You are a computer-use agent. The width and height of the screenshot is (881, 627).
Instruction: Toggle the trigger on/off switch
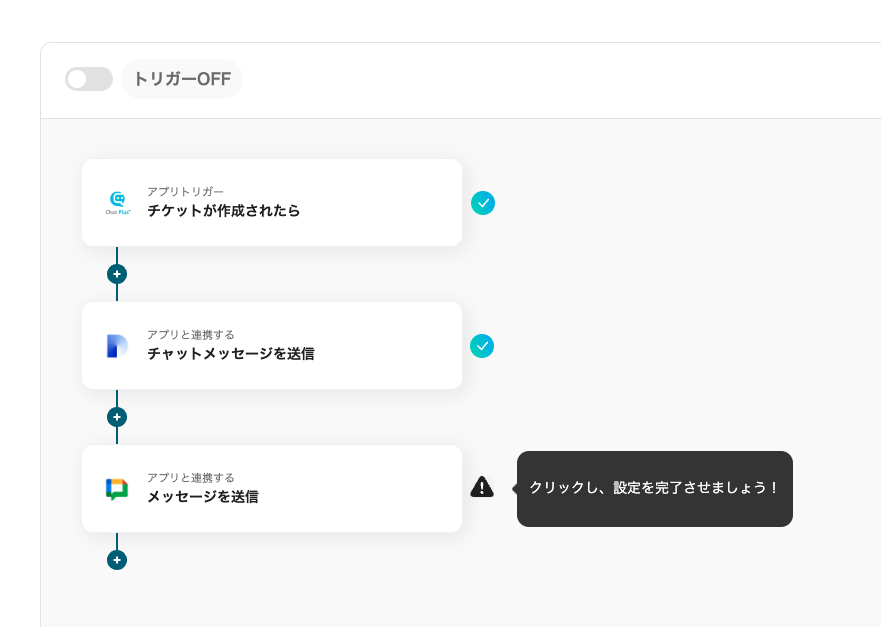89,79
